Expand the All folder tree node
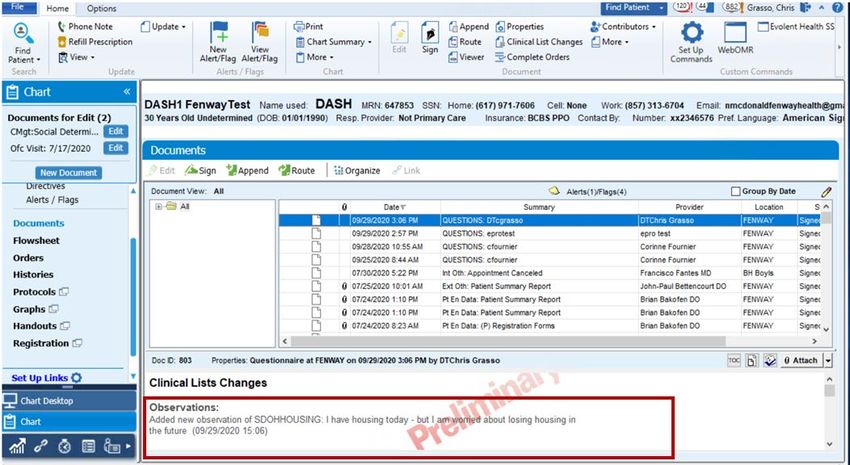Viewport: 850px width, 465px height. [158, 207]
